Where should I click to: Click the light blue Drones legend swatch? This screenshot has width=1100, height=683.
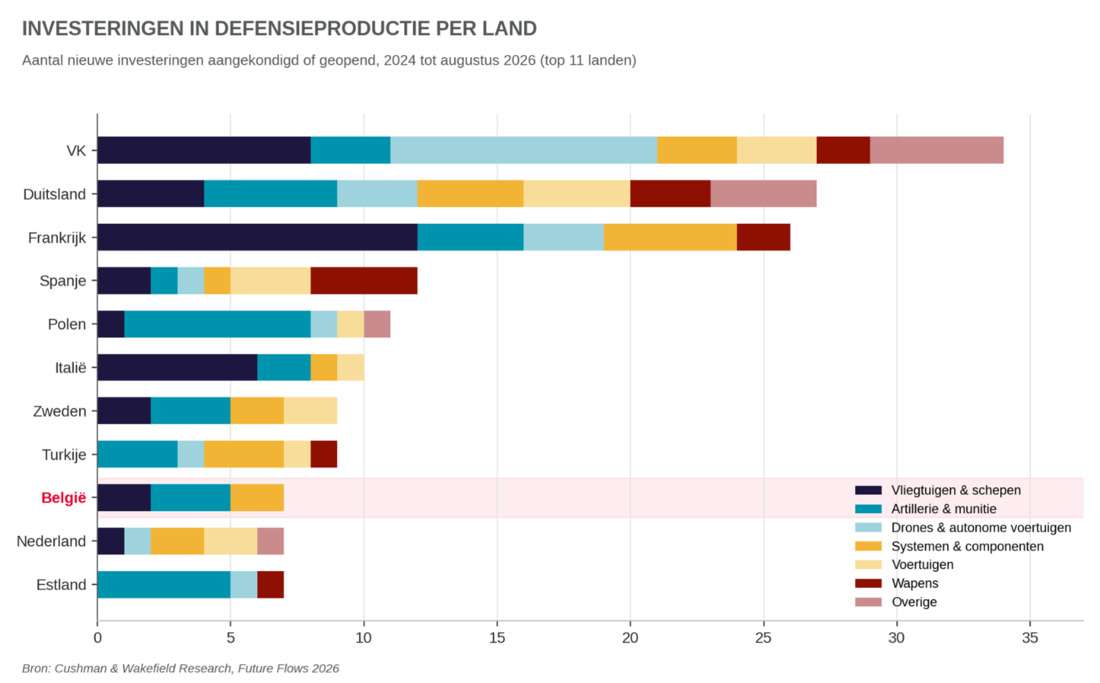868,527
